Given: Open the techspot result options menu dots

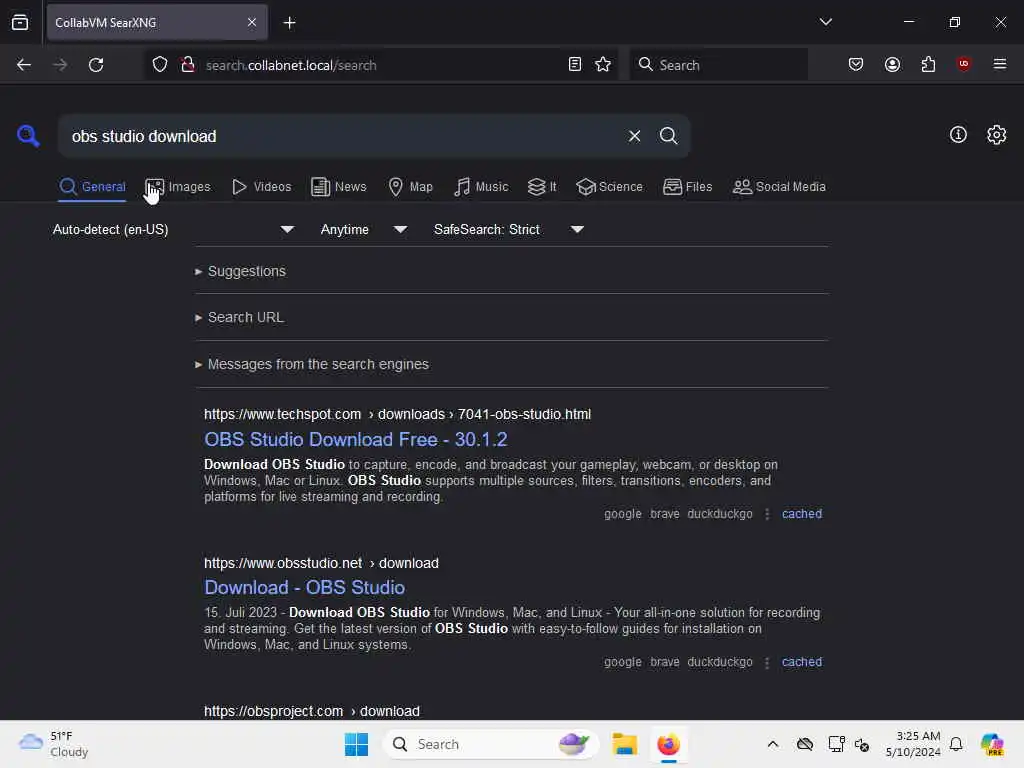Looking at the screenshot, I should (x=767, y=514).
